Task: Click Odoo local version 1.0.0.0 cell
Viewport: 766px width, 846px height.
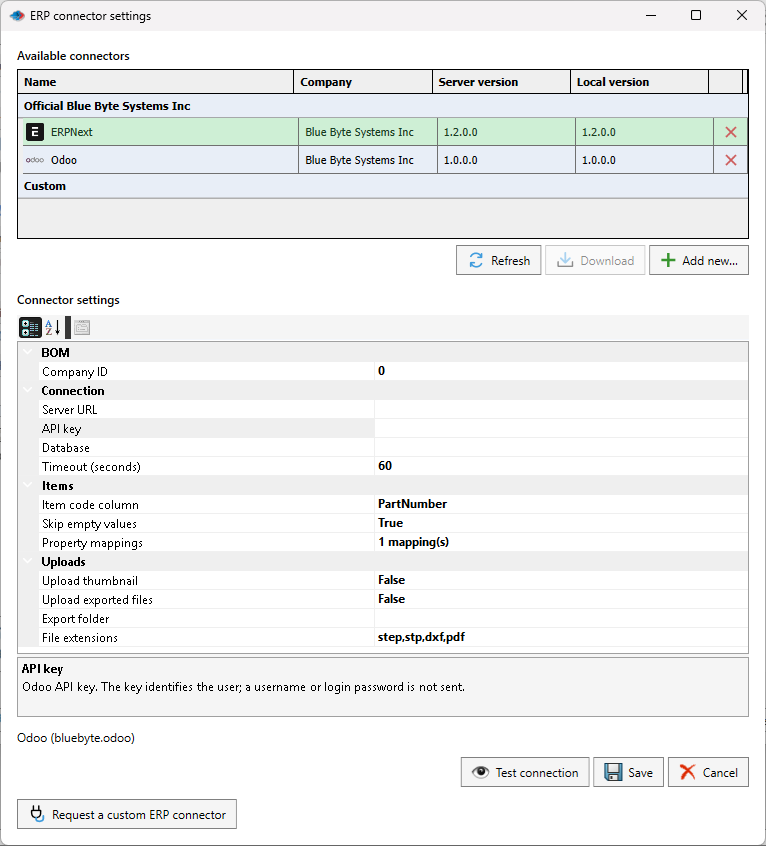Action: 644,160
